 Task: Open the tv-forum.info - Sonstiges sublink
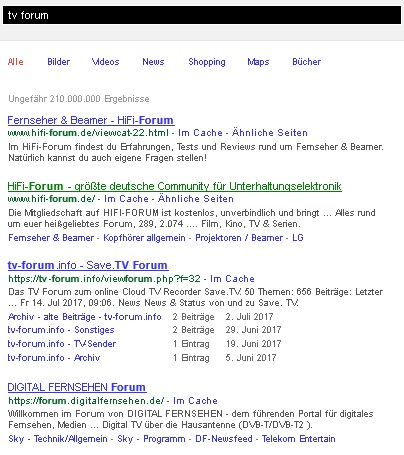(61, 330)
